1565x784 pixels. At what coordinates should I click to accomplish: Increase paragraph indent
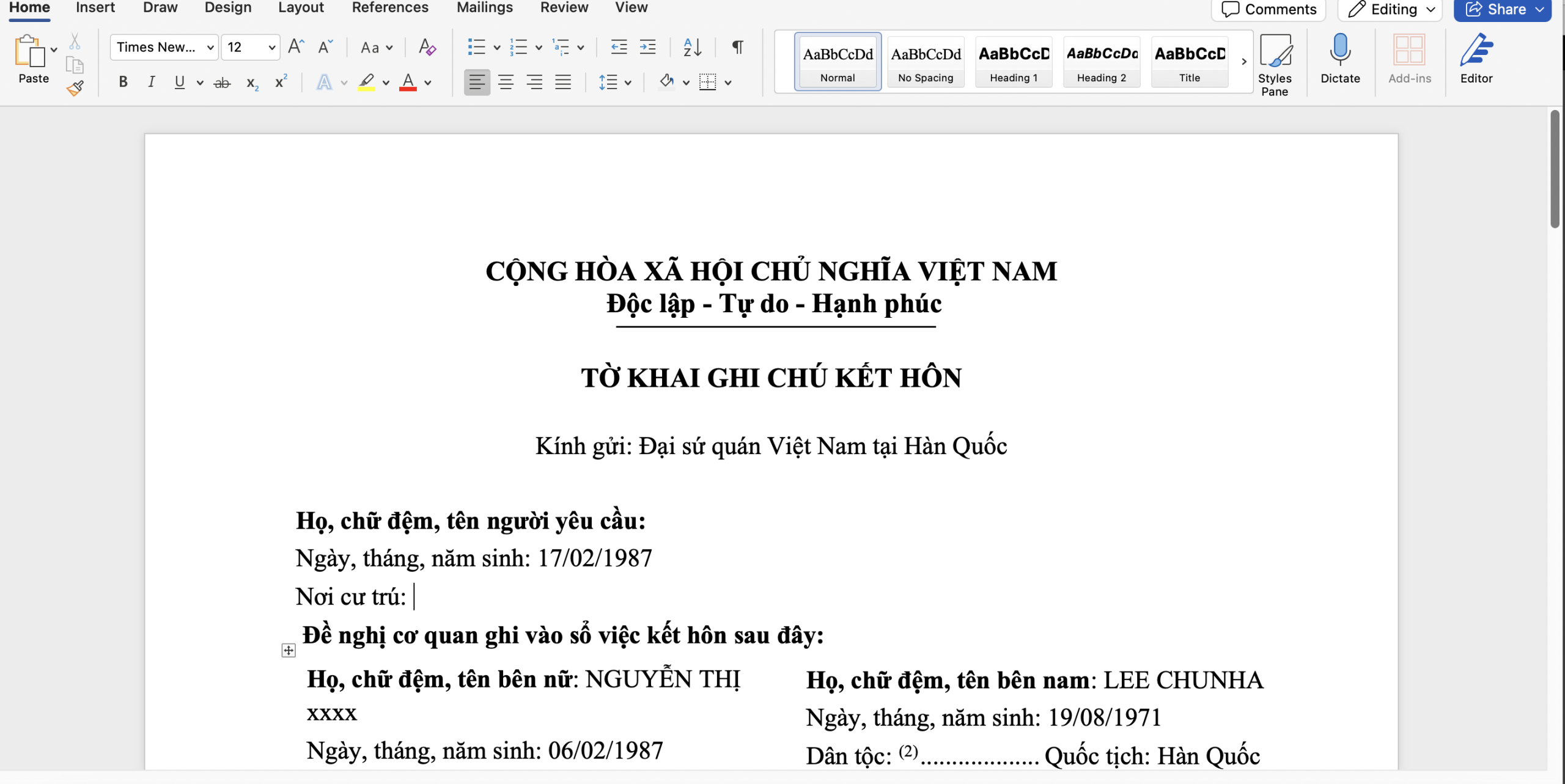coord(647,47)
